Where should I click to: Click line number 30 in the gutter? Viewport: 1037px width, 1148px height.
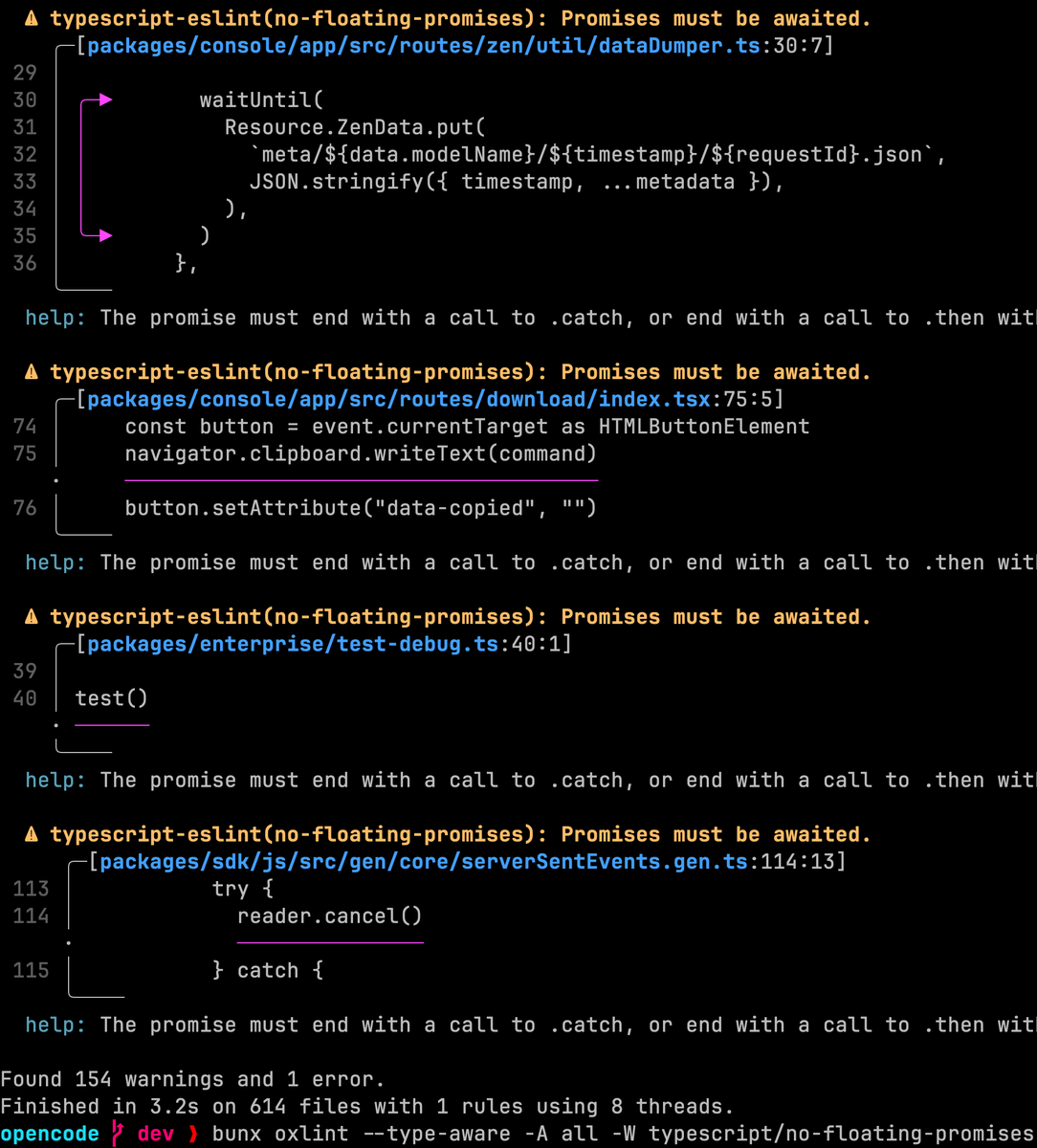25,99
